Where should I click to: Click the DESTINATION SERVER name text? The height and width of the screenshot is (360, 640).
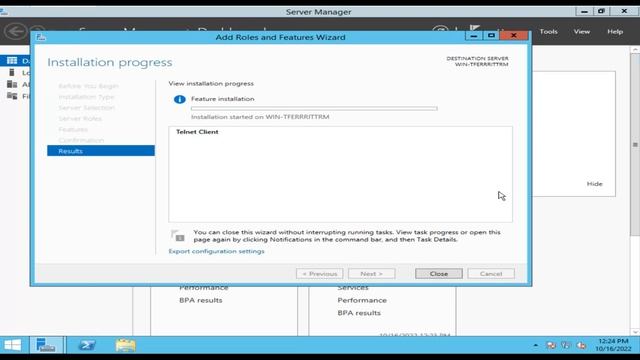(x=482, y=64)
